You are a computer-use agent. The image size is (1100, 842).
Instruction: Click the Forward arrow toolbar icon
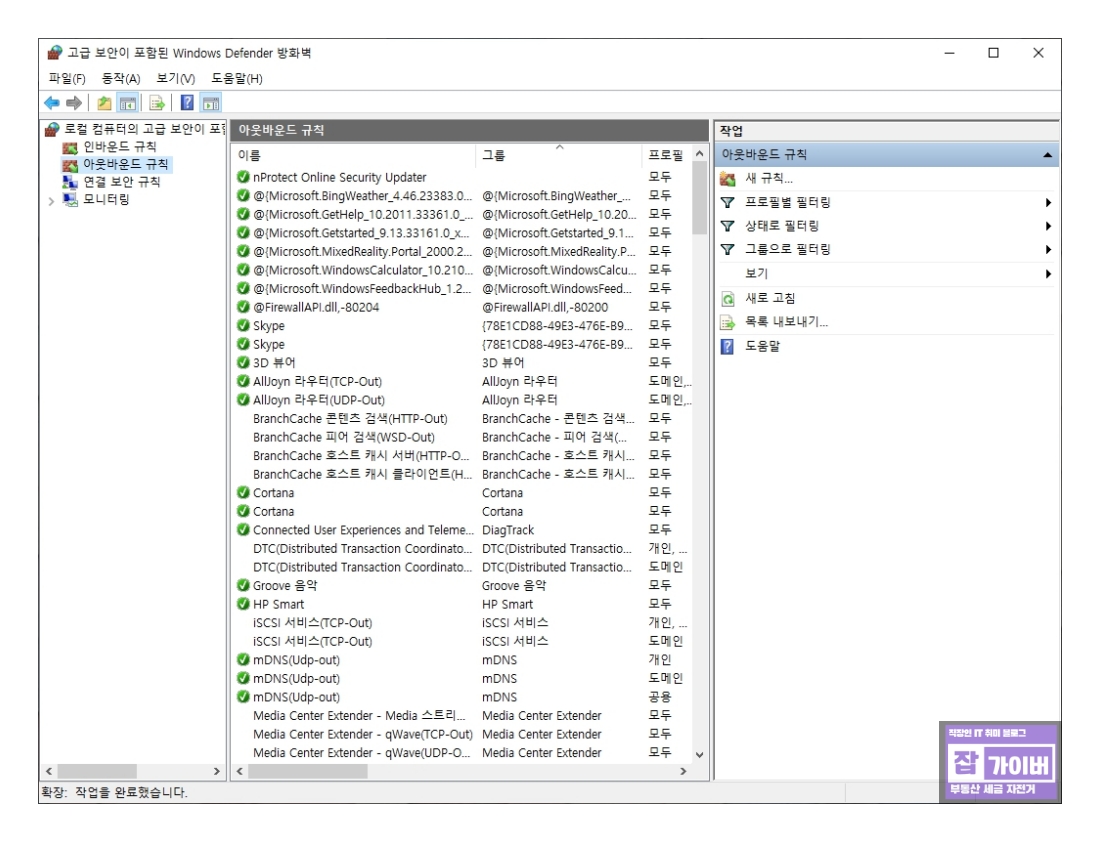(74, 103)
